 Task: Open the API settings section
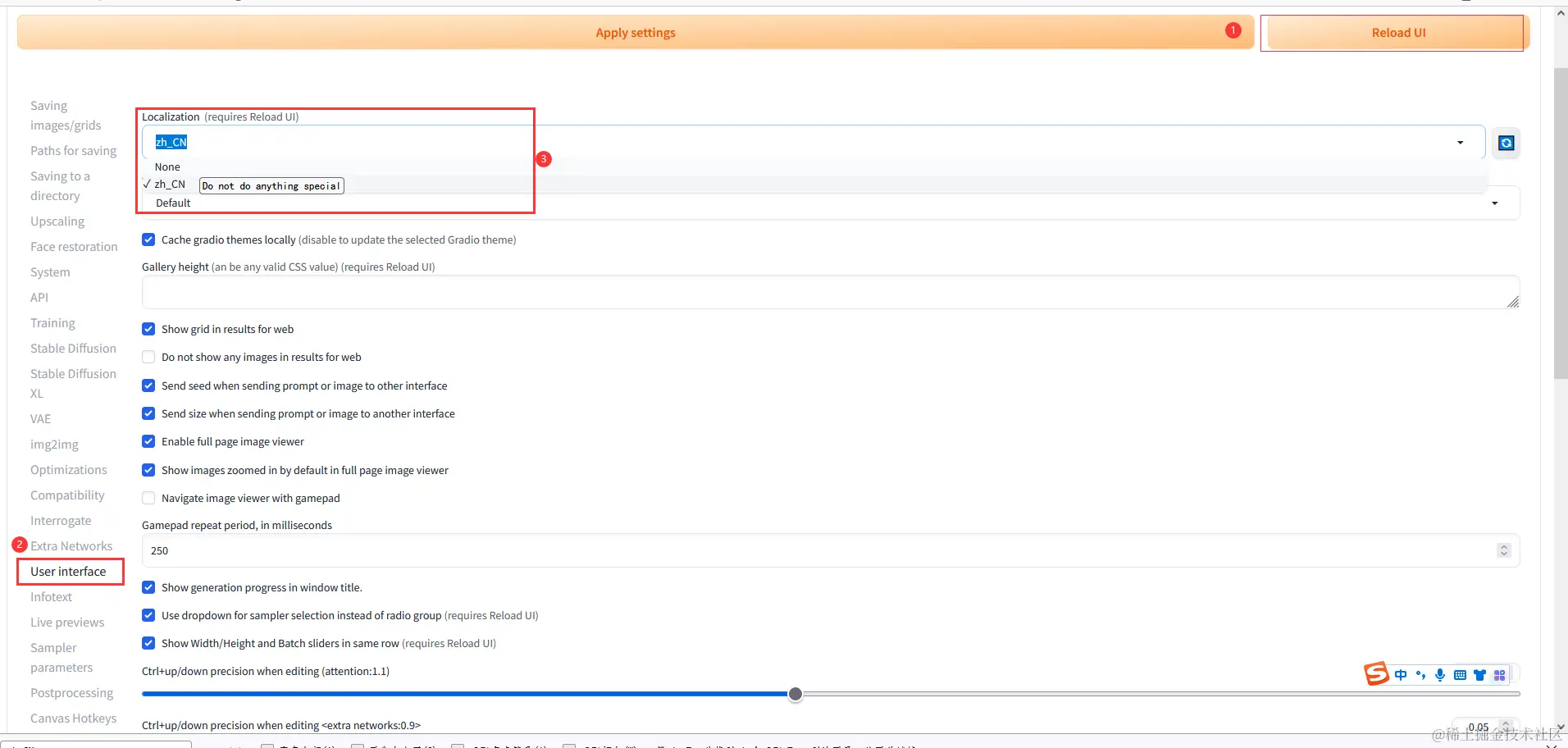coord(39,298)
